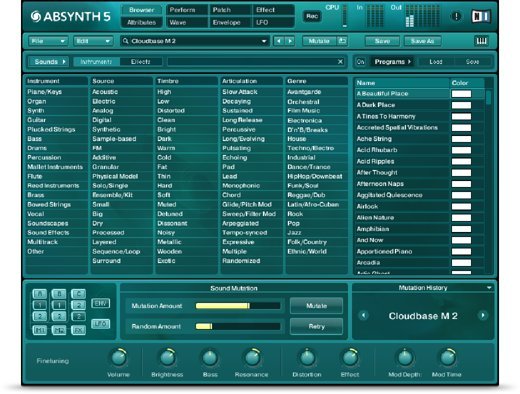Open the Perform window tab
Viewport: 520px width, 394px height.
click(x=187, y=10)
